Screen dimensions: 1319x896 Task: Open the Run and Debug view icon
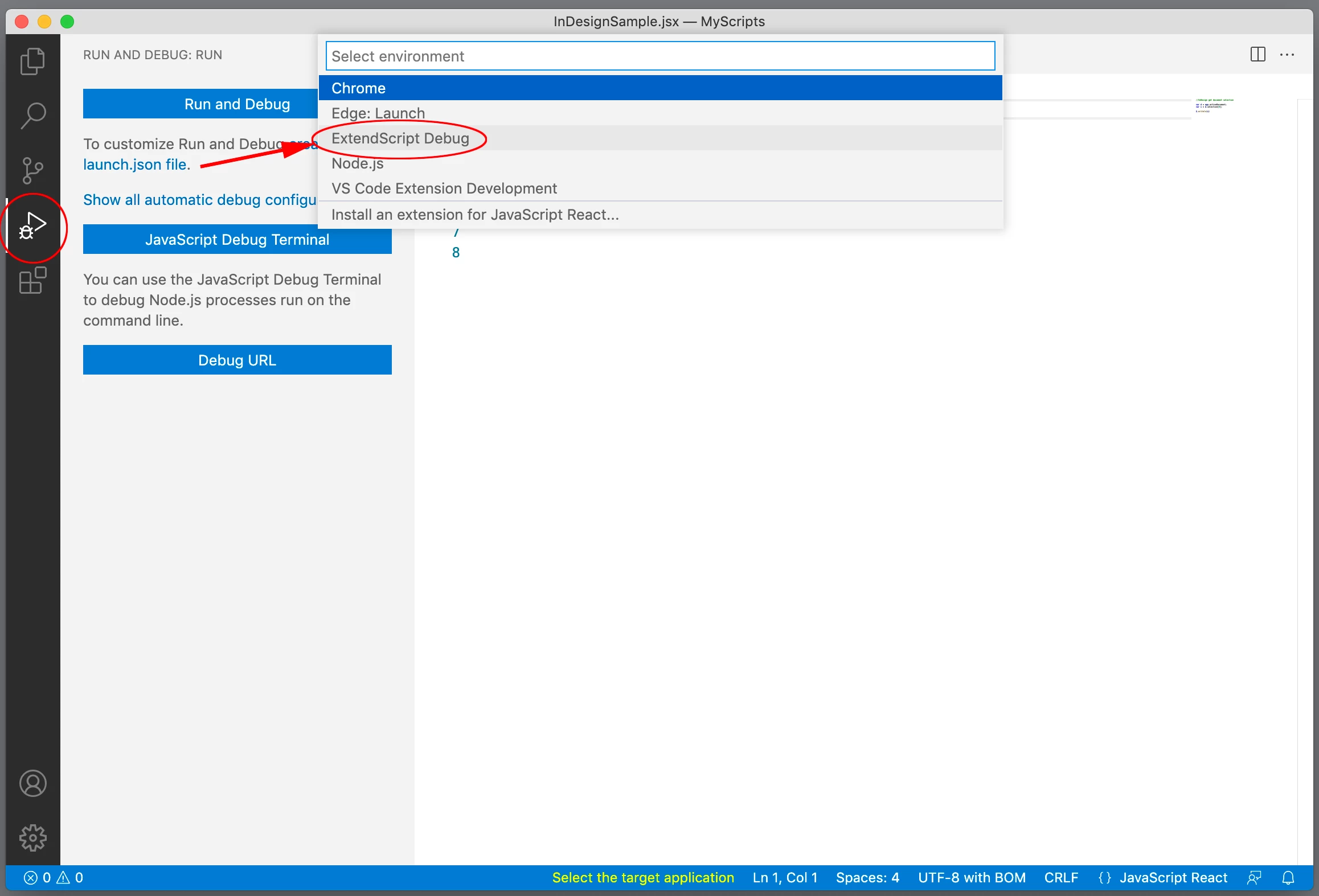(x=32, y=226)
